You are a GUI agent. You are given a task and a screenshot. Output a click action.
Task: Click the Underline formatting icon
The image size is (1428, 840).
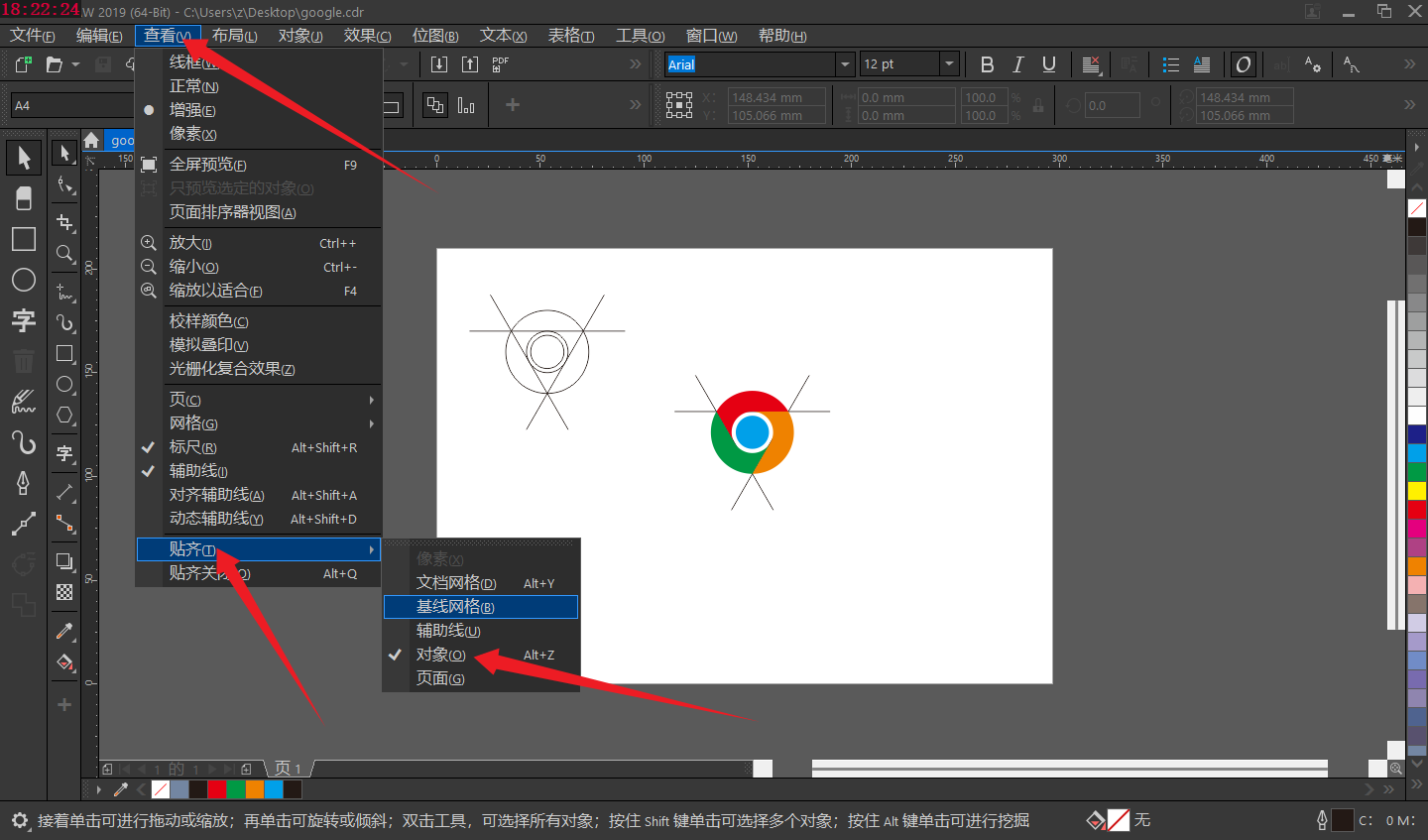point(1049,64)
